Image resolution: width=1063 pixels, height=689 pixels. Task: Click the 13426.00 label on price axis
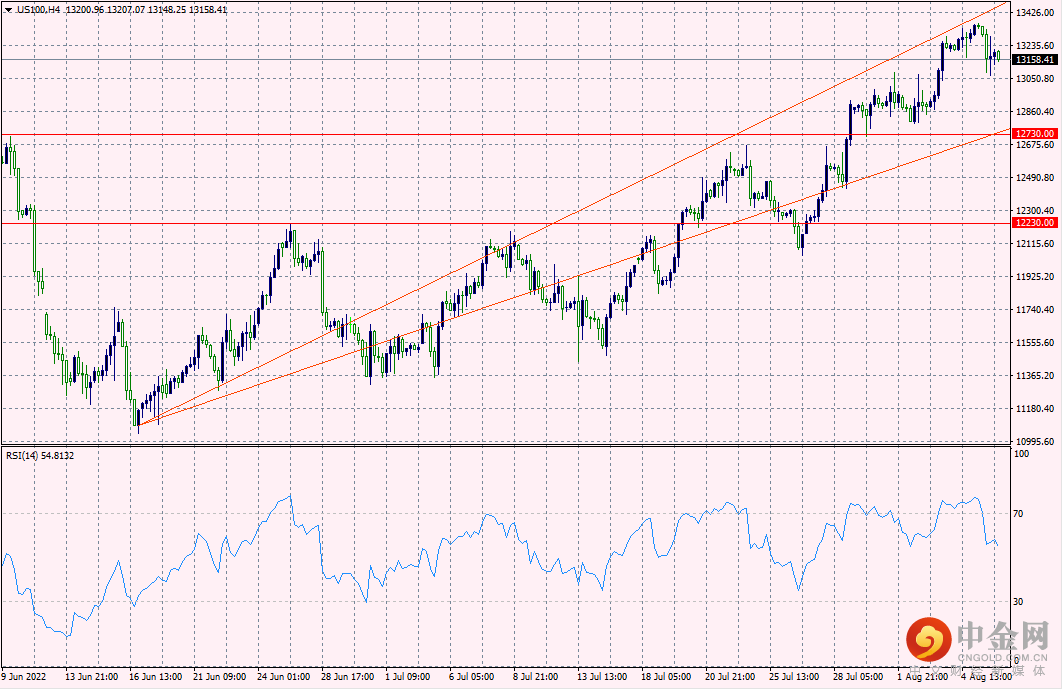(1035, 13)
